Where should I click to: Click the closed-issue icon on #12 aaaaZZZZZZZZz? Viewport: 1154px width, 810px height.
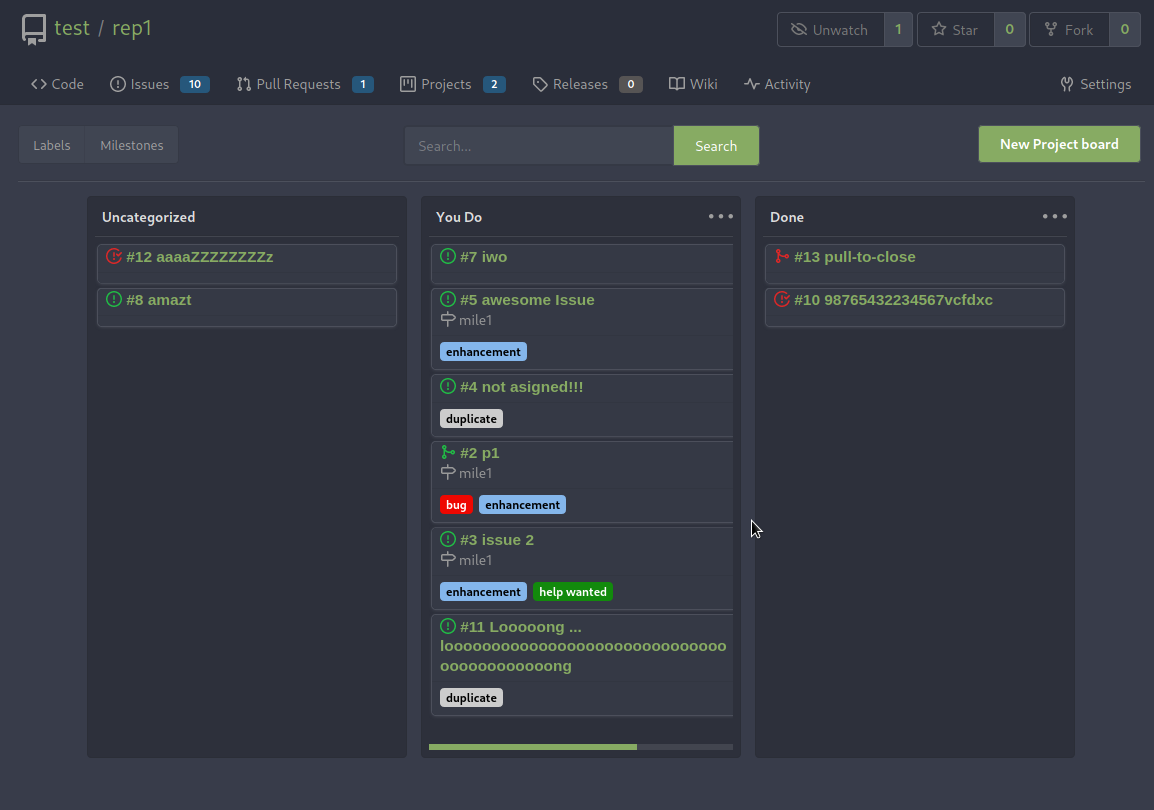tap(113, 256)
